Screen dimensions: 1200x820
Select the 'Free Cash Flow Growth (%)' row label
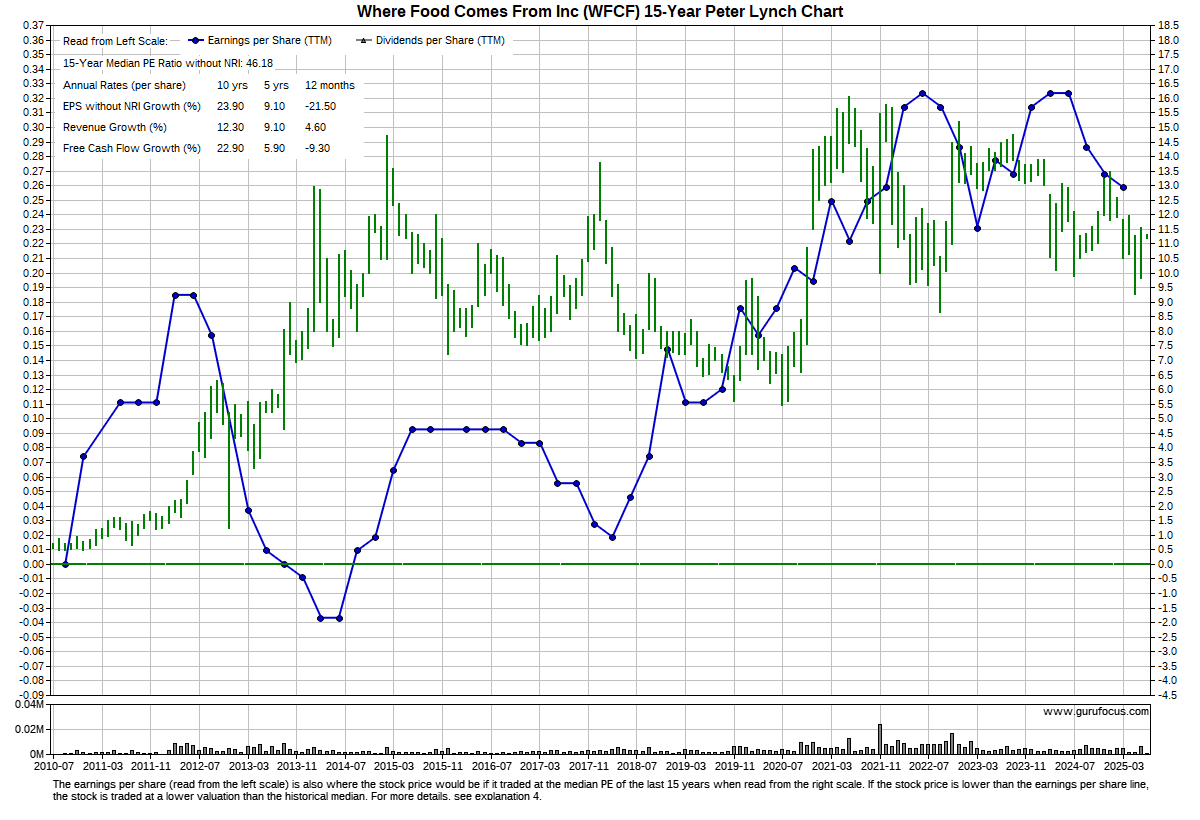point(132,148)
